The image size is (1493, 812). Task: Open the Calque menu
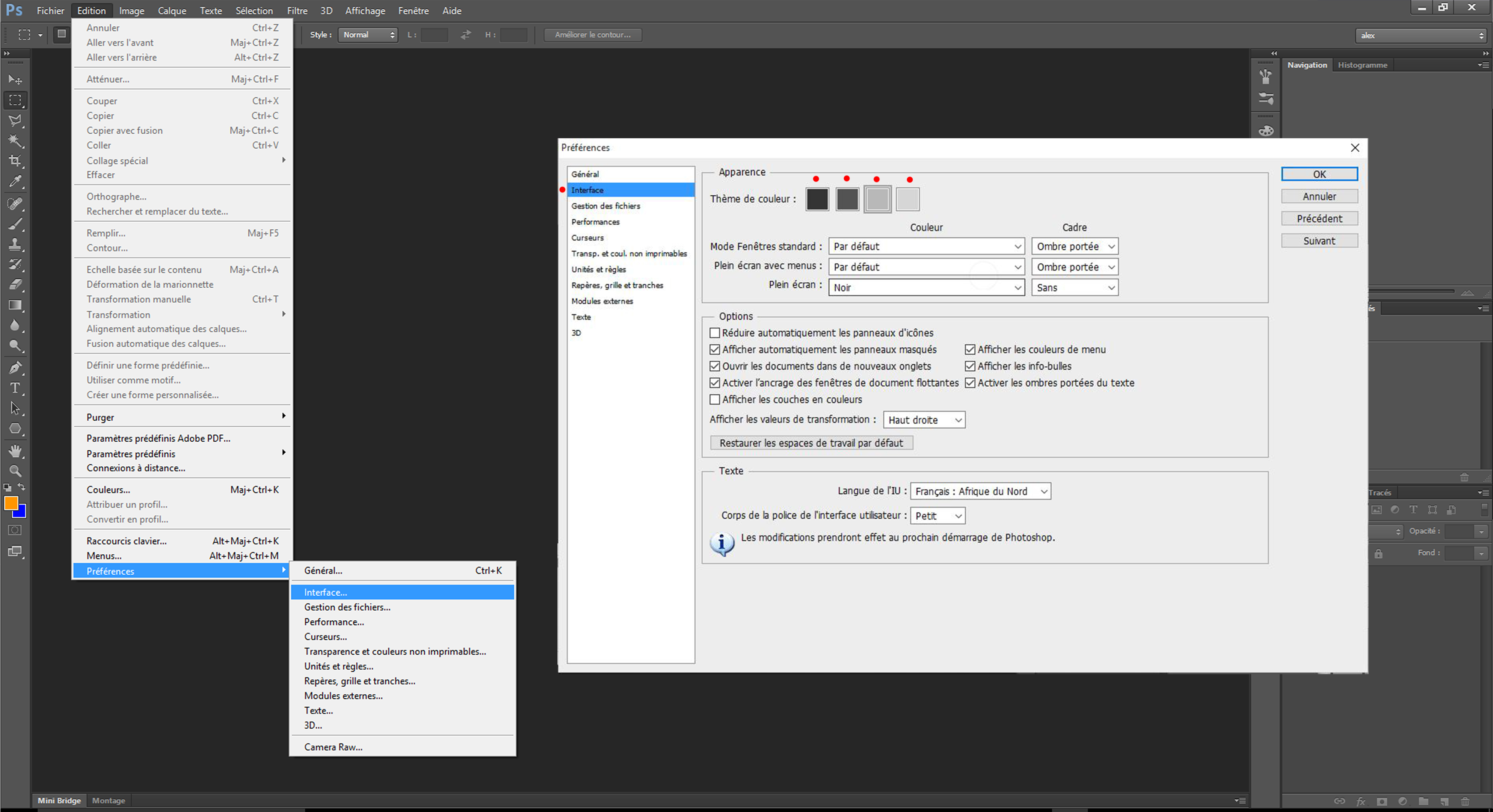[x=172, y=11]
